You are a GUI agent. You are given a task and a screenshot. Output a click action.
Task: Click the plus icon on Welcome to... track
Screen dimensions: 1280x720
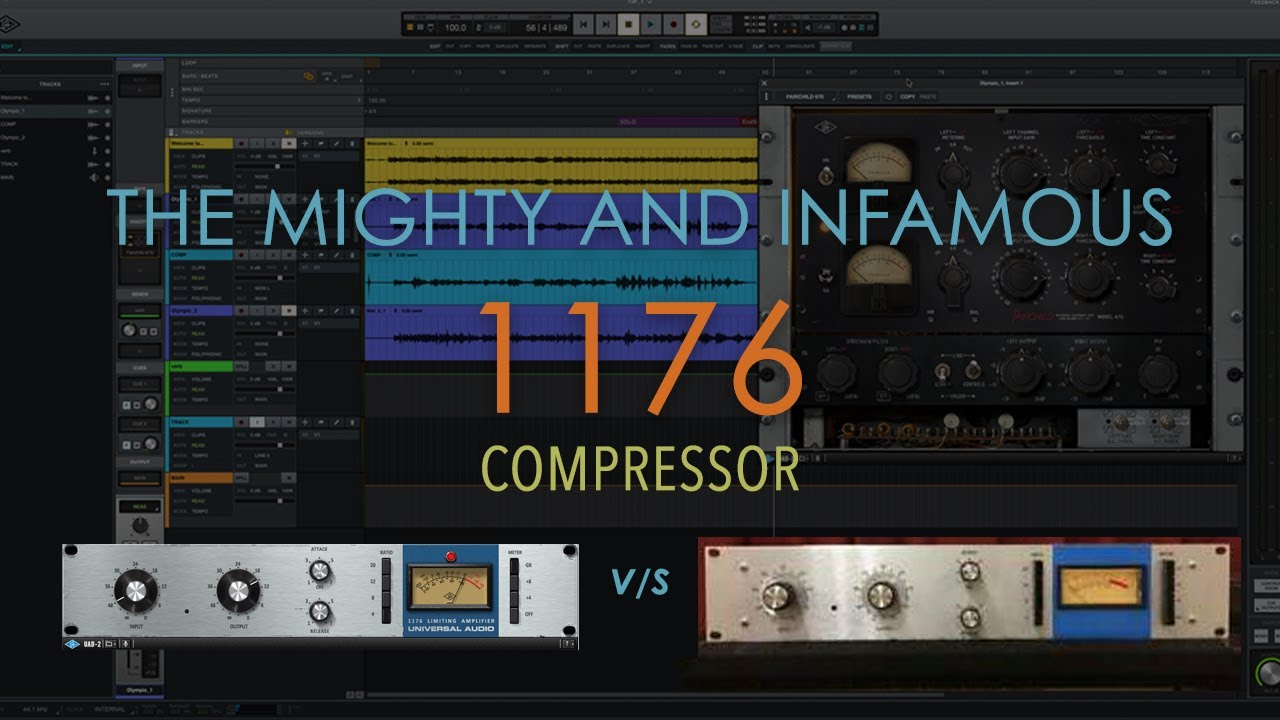[x=306, y=143]
